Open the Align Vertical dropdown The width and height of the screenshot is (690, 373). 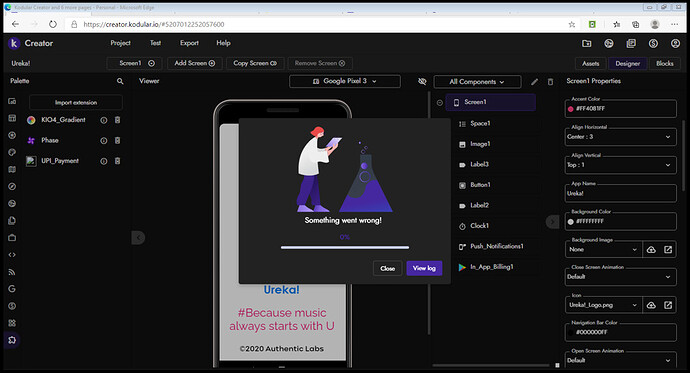pos(620,165)
